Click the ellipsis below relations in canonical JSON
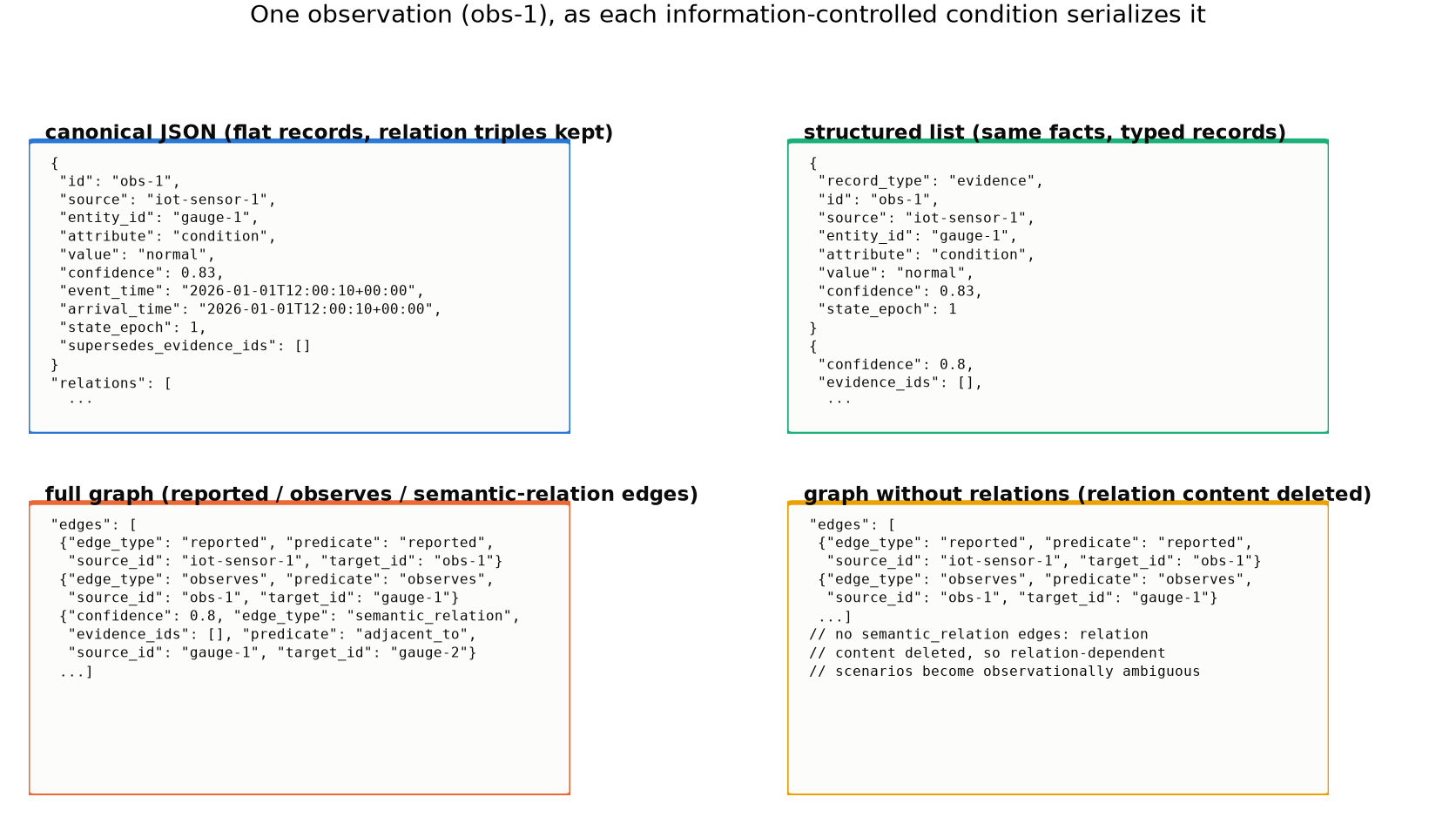The image size is (1456, 824). click(x=80, y=400)
